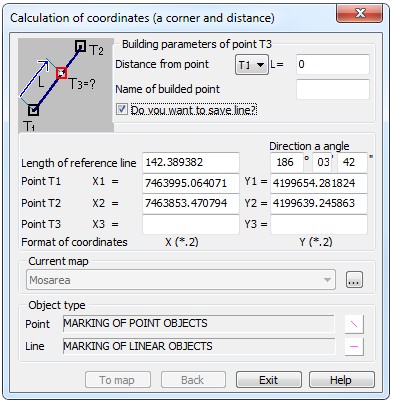The width and height of the screenshot is (393, 404).
Task: Click the Exit button
Action: (269, 380)
